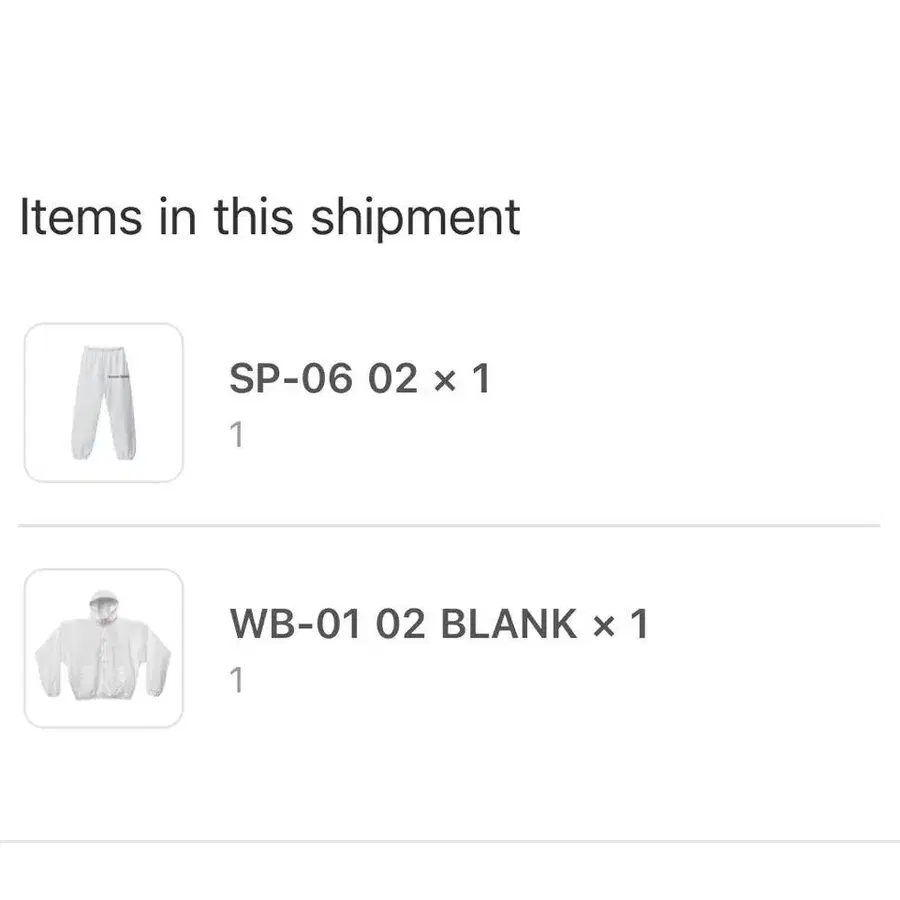
Task: Click the gray sweatpants product thumbnail
Action: click(103, 402)
